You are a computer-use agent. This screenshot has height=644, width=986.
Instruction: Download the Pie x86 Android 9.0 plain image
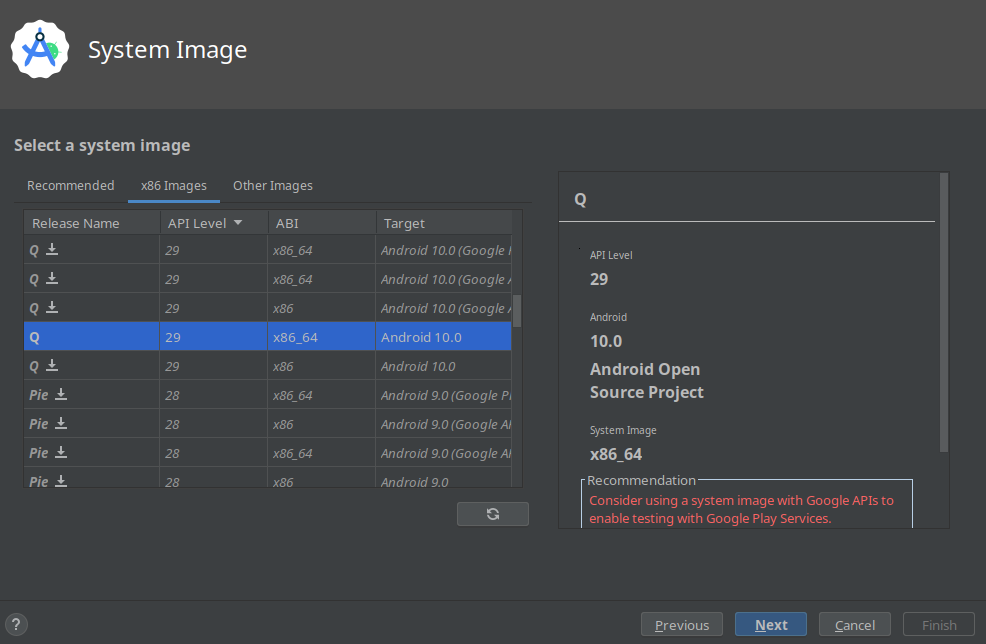tap(61, 482)
